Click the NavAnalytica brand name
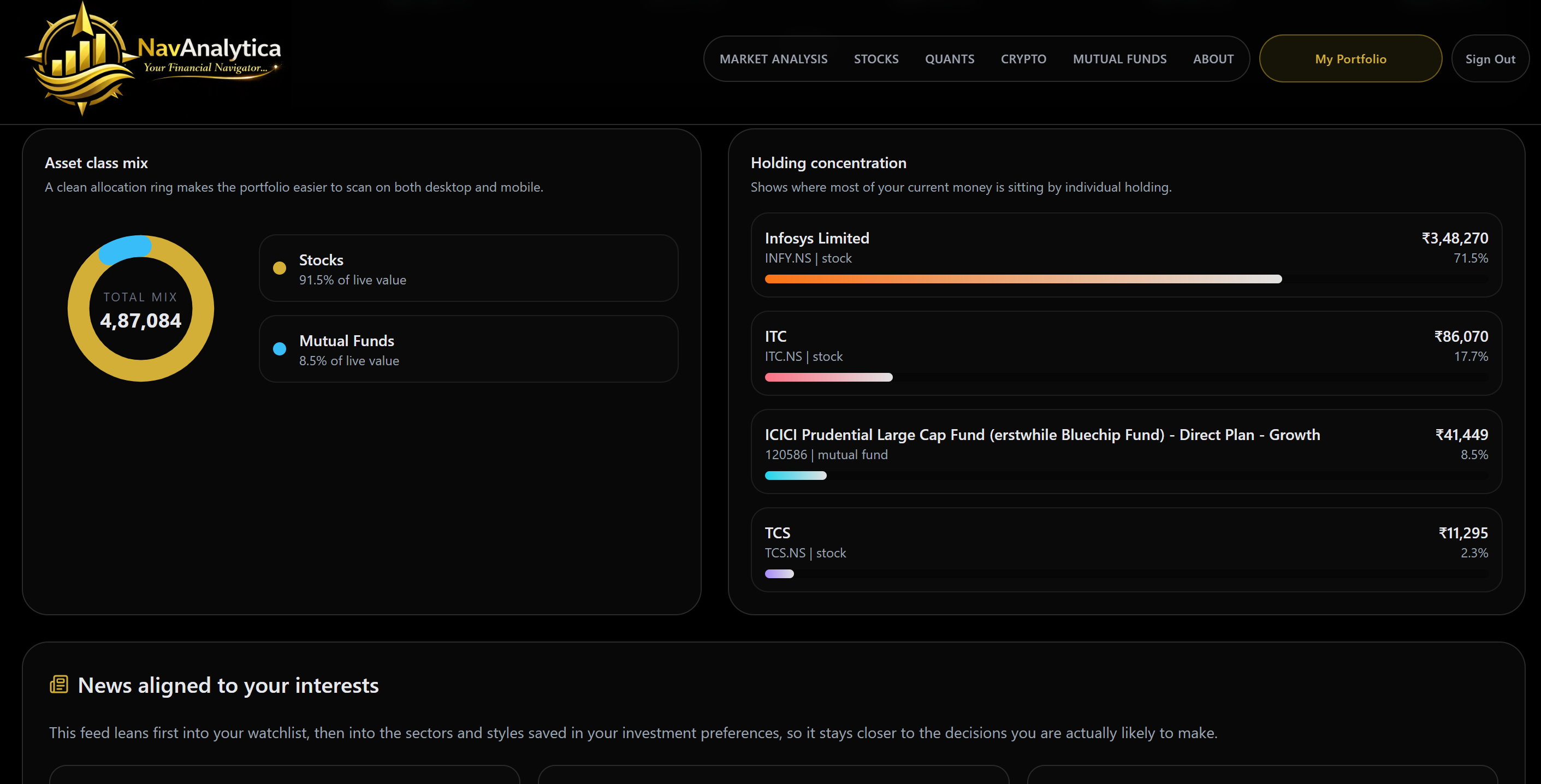Image resolution: width=1541 pixels, height=784 pixels. click(209, 48)
